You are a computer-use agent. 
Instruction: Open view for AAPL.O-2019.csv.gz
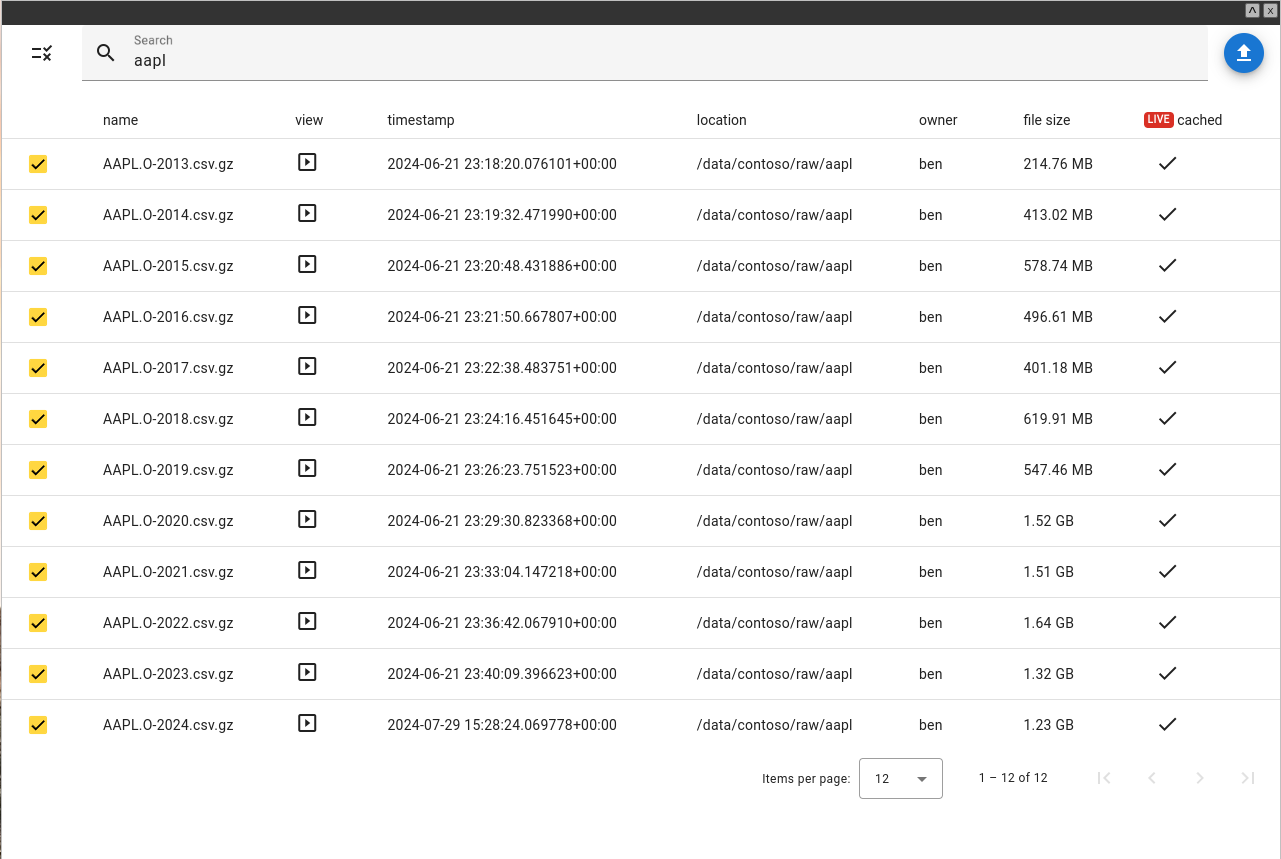(307, 468)
